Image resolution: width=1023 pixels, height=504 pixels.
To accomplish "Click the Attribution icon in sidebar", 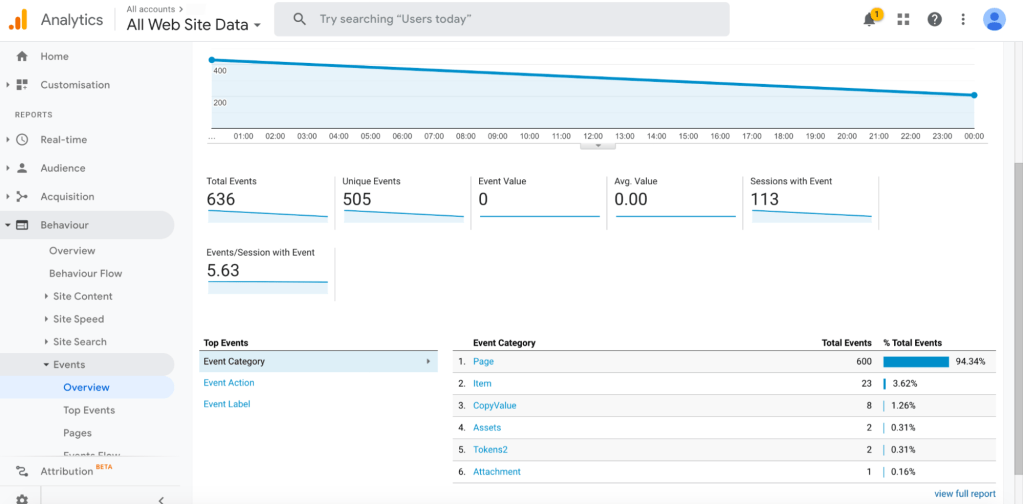I will point(22,471).
